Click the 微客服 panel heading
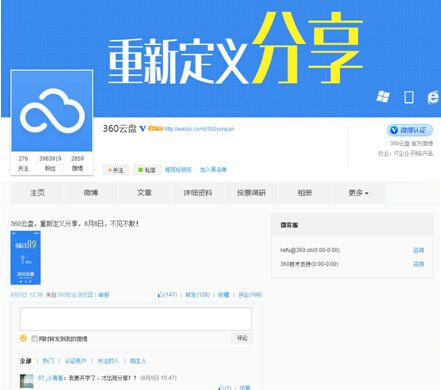The width and height of the screenshot is (441, 390). pos(289,225)
